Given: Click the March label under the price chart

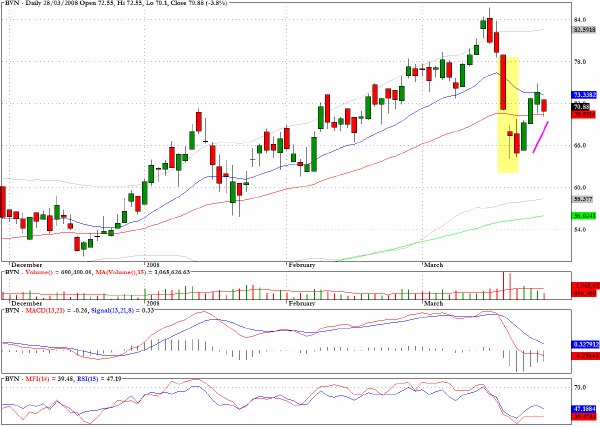Looking at the screenshot, I should click(x=434, y=265).
